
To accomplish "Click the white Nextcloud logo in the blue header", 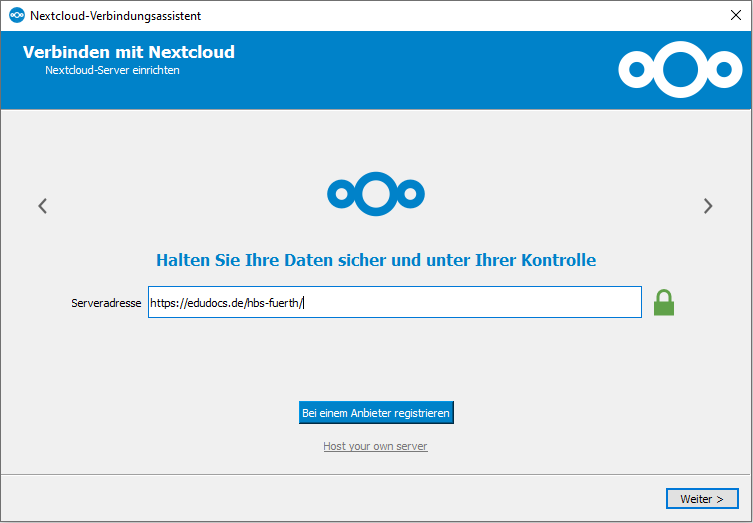I will coord(680,70).
